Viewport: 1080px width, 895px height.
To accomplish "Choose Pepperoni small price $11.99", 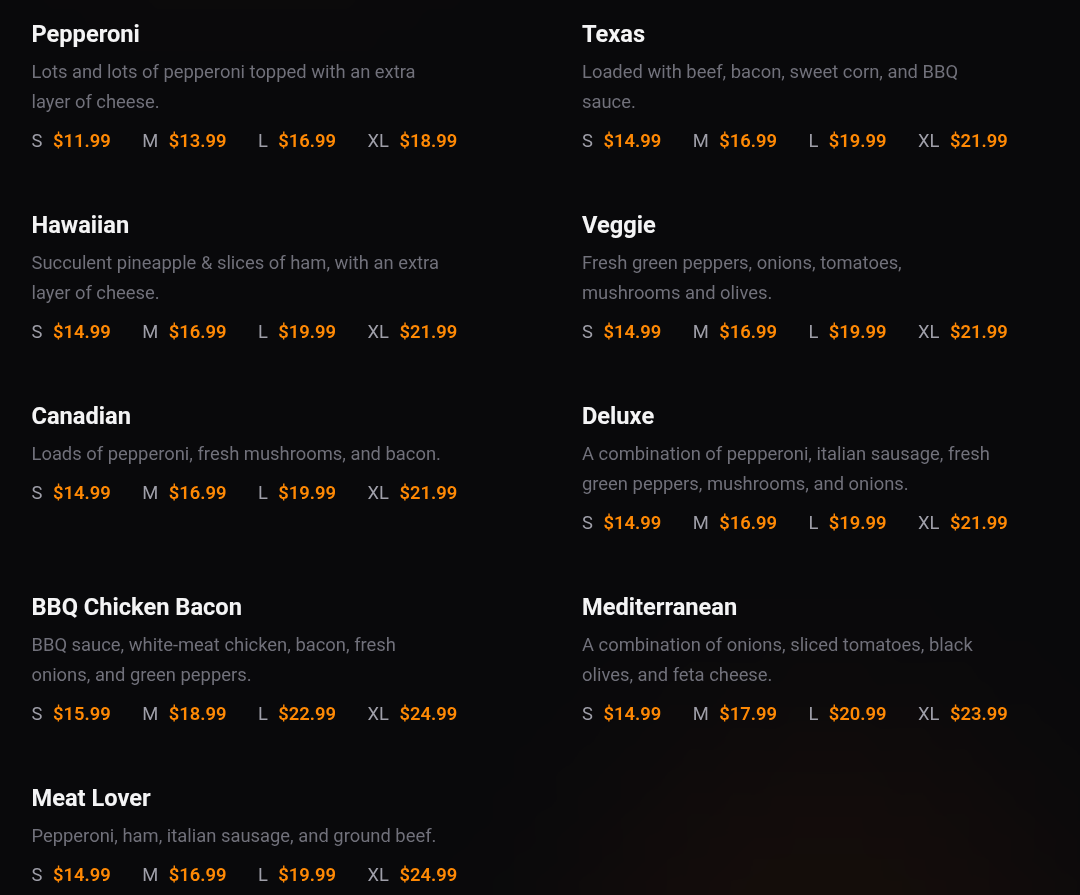I will (x=81, y=141).
